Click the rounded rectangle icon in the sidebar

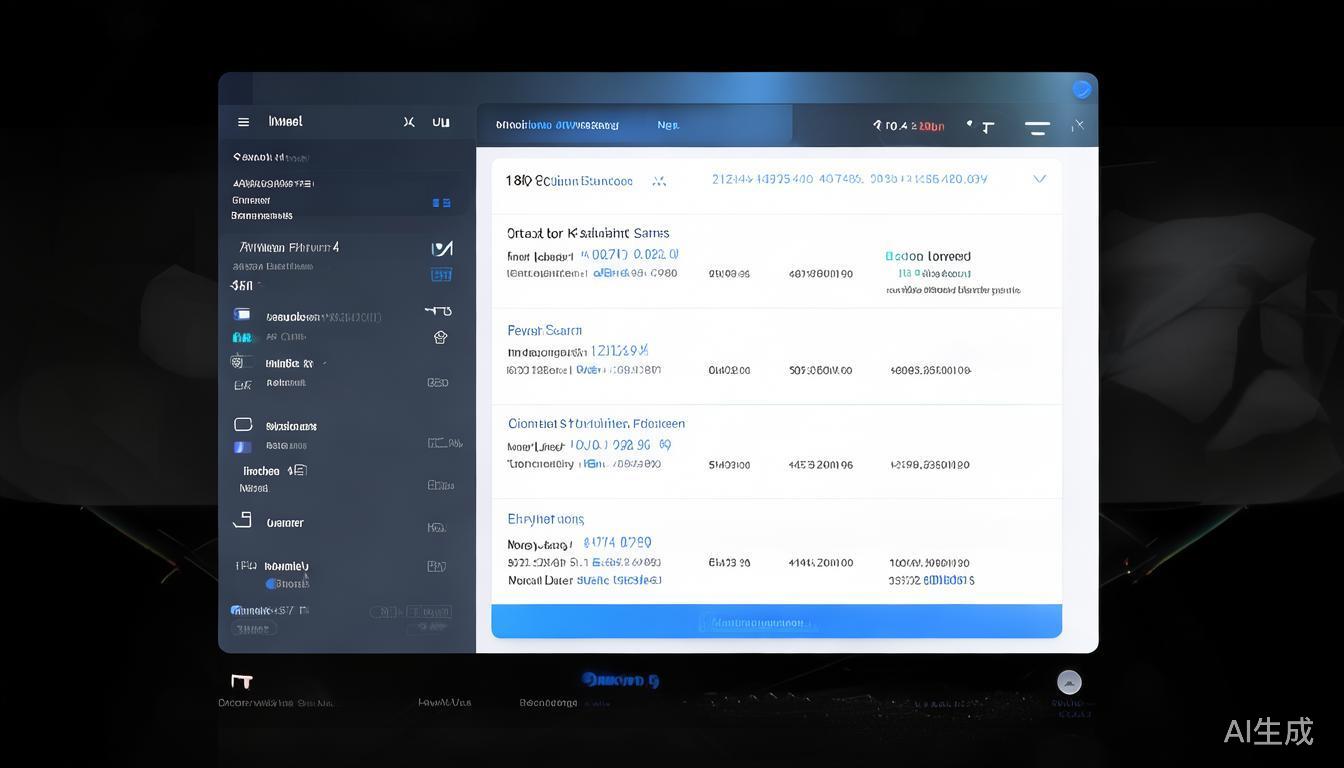click(x=243, y=424)
